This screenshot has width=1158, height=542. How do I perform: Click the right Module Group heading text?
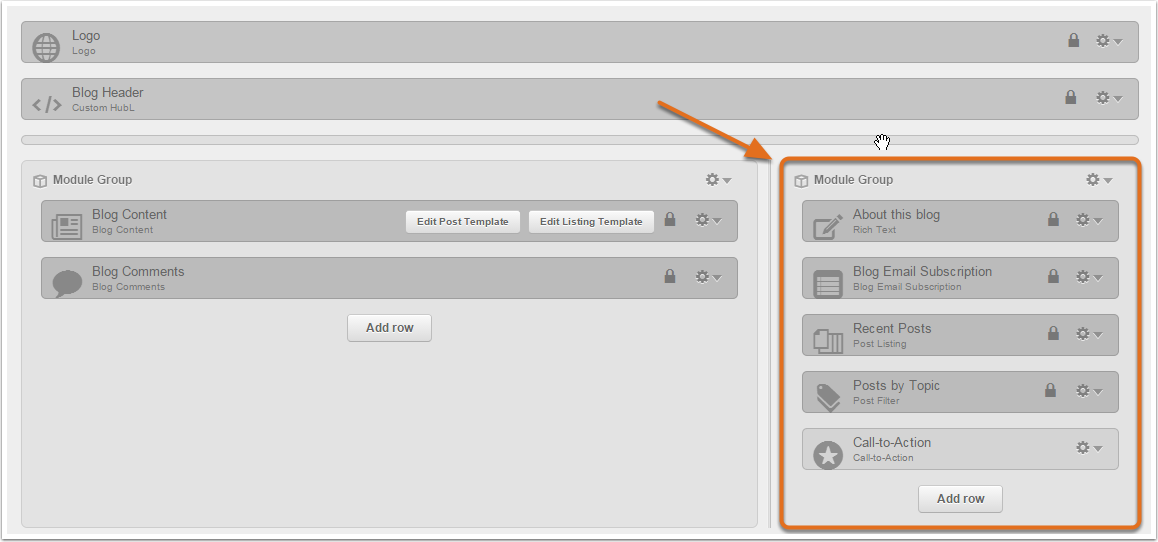click(x=853, y=179)
